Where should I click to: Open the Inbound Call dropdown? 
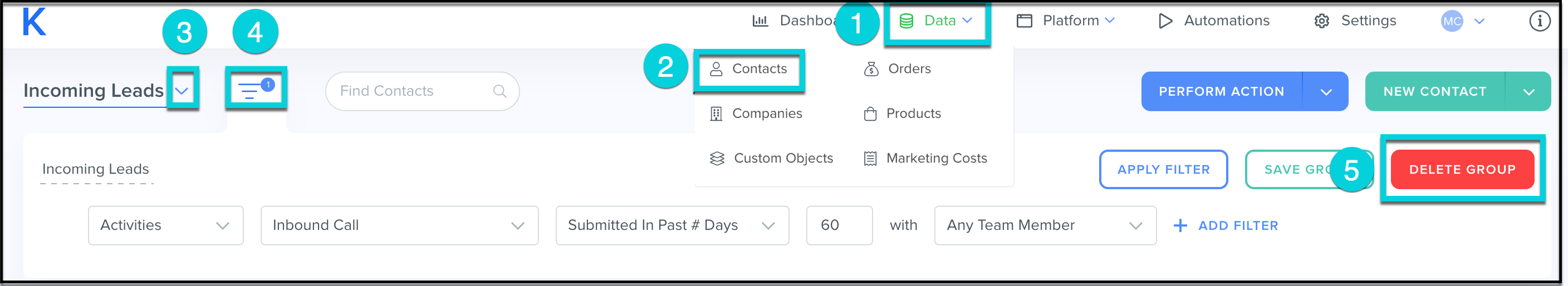399,226
